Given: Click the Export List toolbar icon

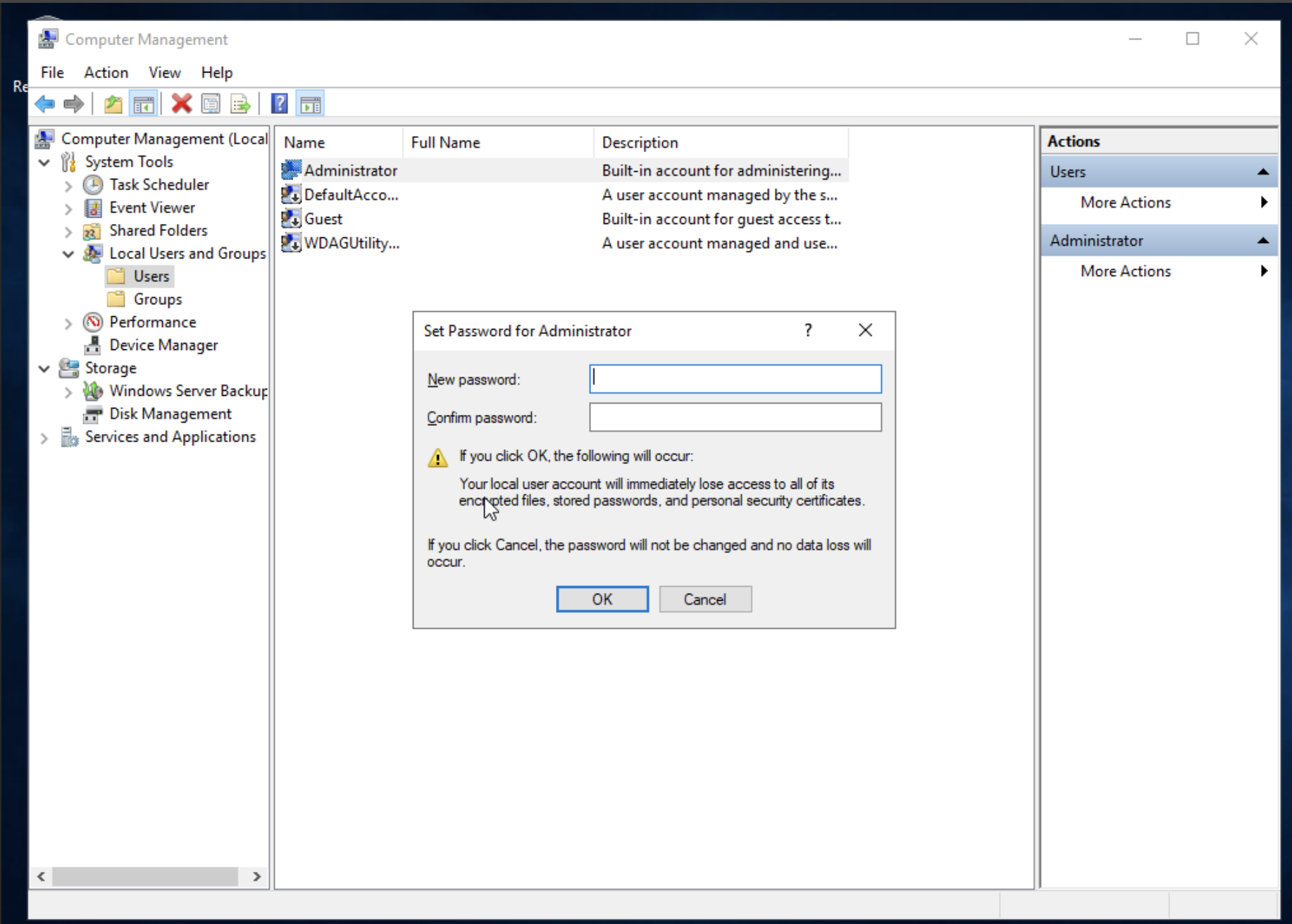Looking at the screenshot, I should (x=240, y=104).
